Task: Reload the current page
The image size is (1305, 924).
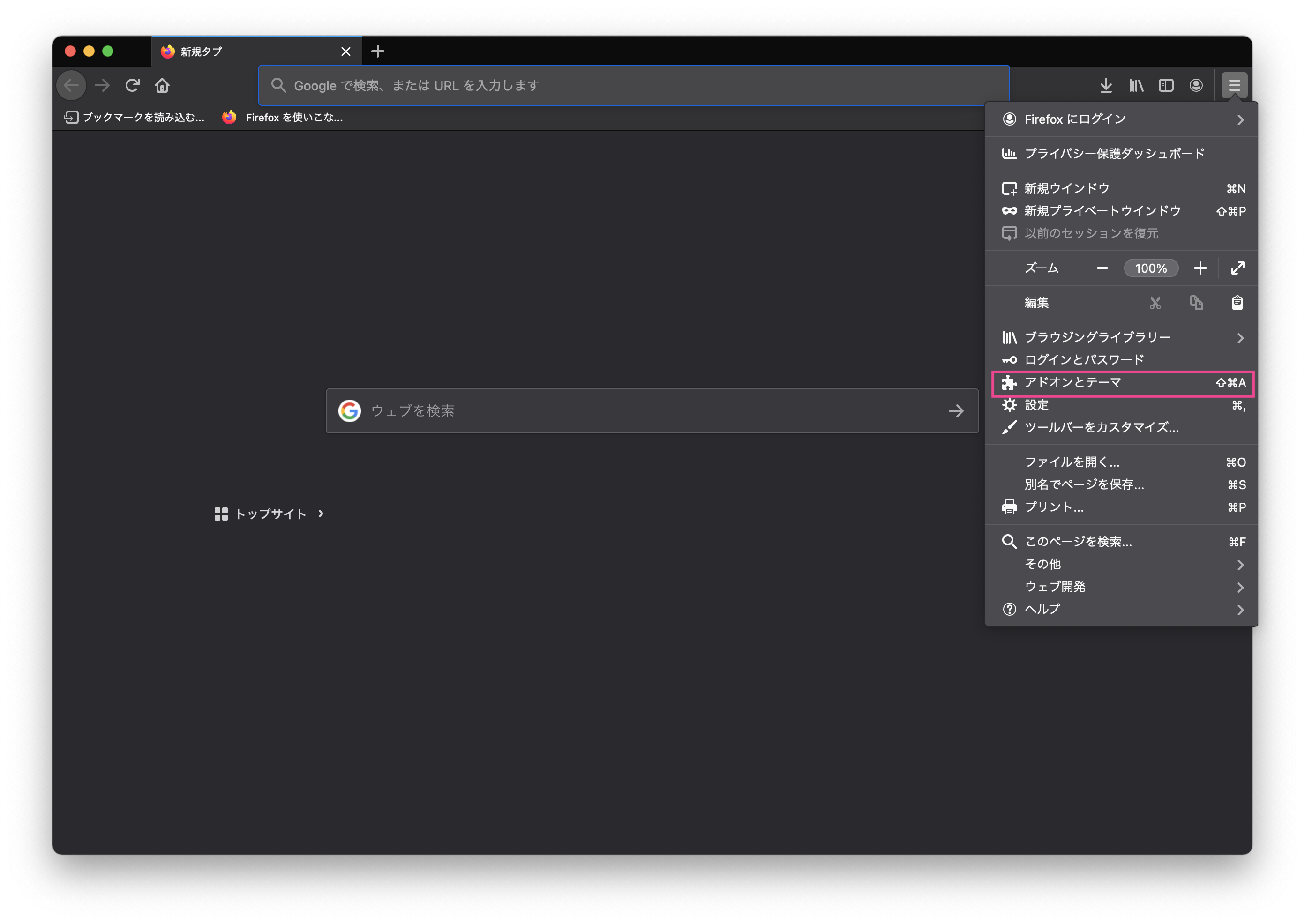Action: tap(133, 85)
